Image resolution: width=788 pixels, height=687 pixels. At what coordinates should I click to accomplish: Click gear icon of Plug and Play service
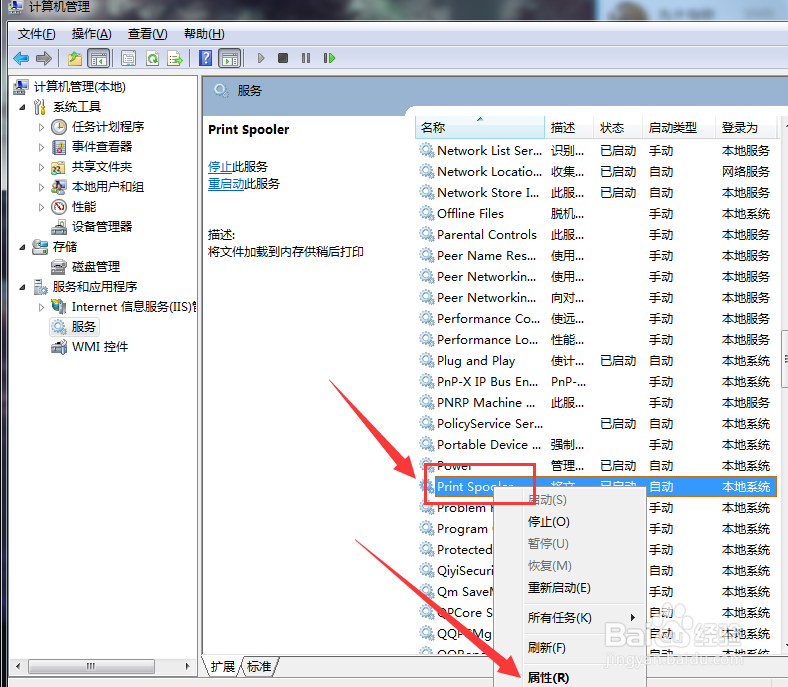[x=427, y=361]
